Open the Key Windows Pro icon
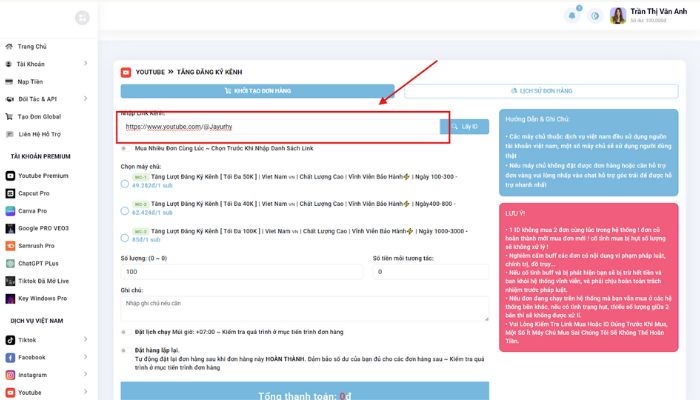This screenshot has height=400, width=700. (x=10, y=298)
